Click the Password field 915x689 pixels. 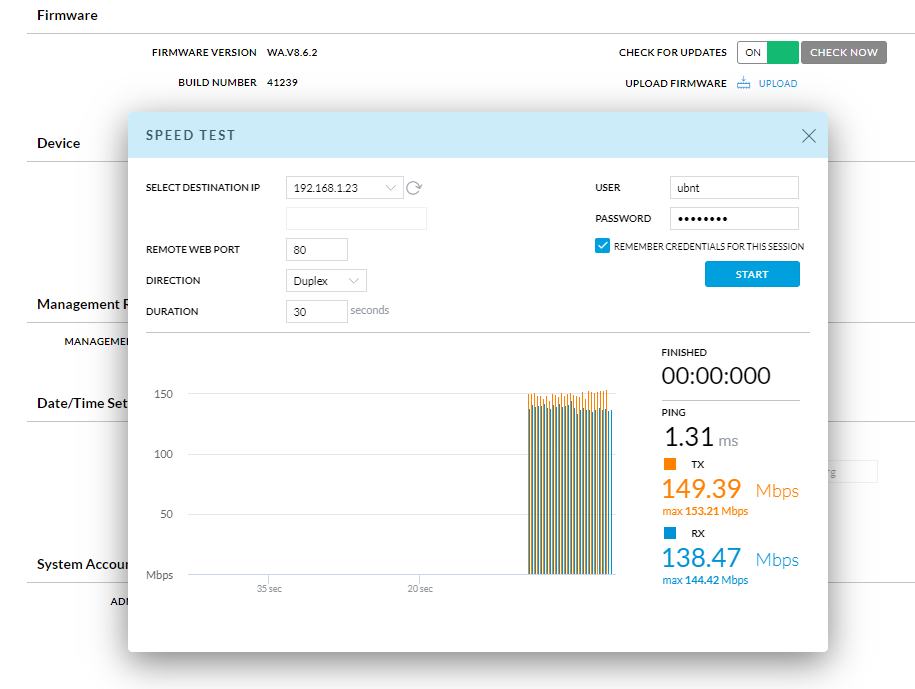click(734, 219)
